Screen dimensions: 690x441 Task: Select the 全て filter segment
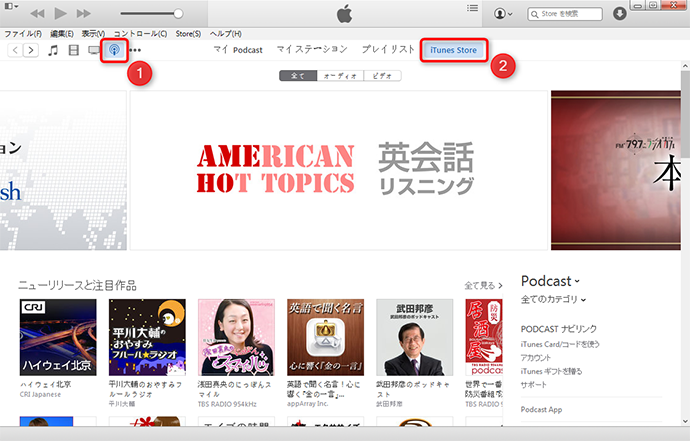(x=298, y=76)
